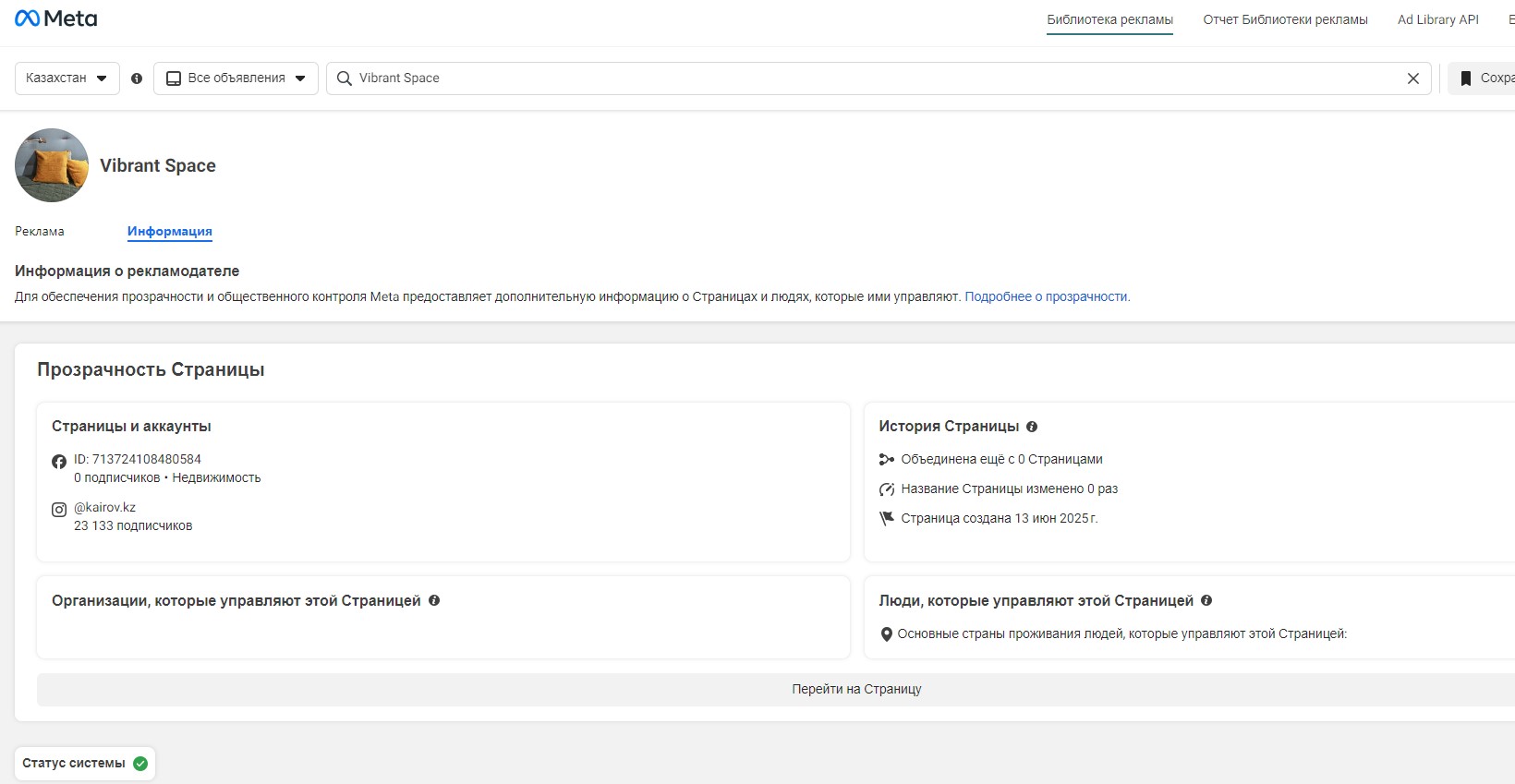
Task: Select the Информация tab
Action: pyautogui.click(x=170, y=232)
